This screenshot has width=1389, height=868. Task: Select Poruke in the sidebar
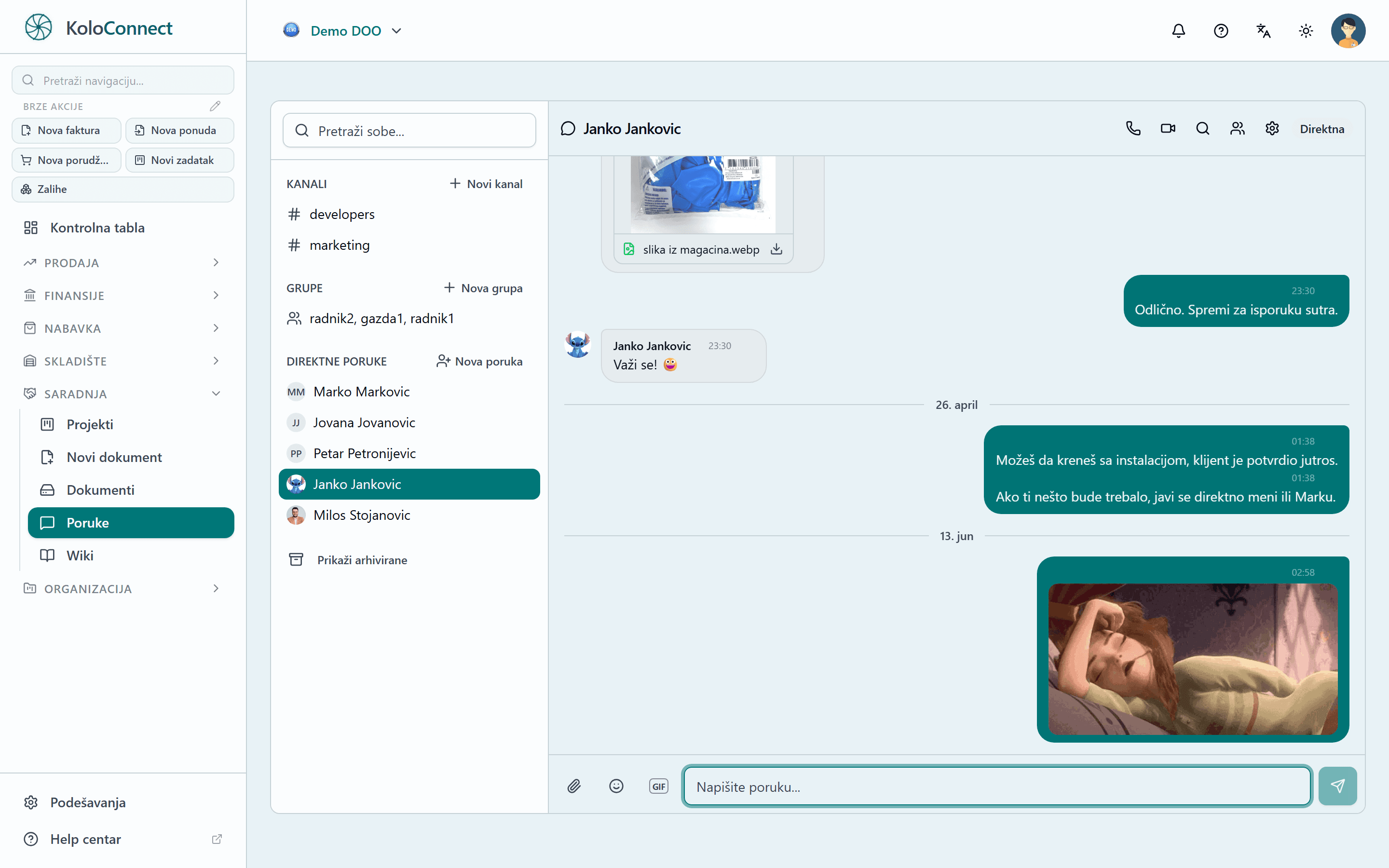click(x=131, y=523)
